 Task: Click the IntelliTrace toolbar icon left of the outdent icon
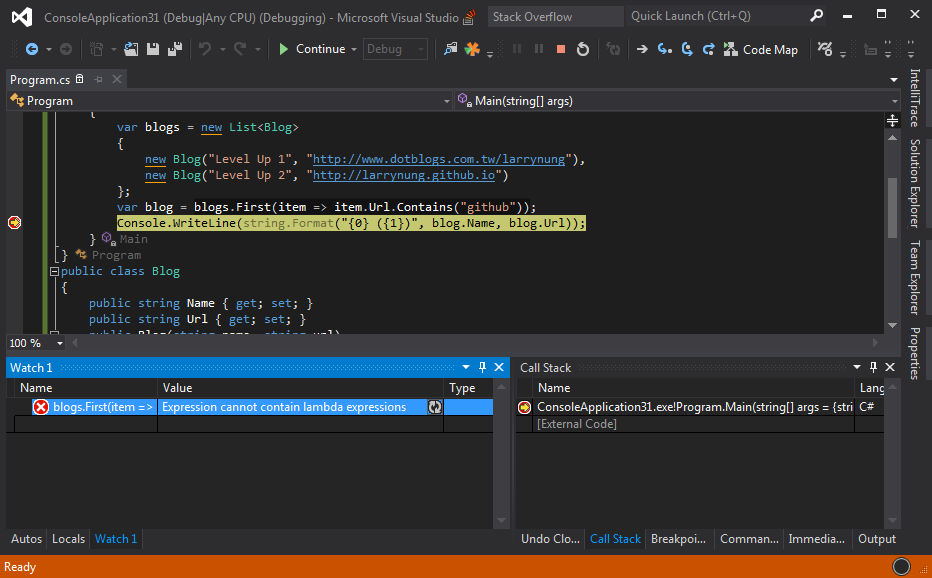825,49
